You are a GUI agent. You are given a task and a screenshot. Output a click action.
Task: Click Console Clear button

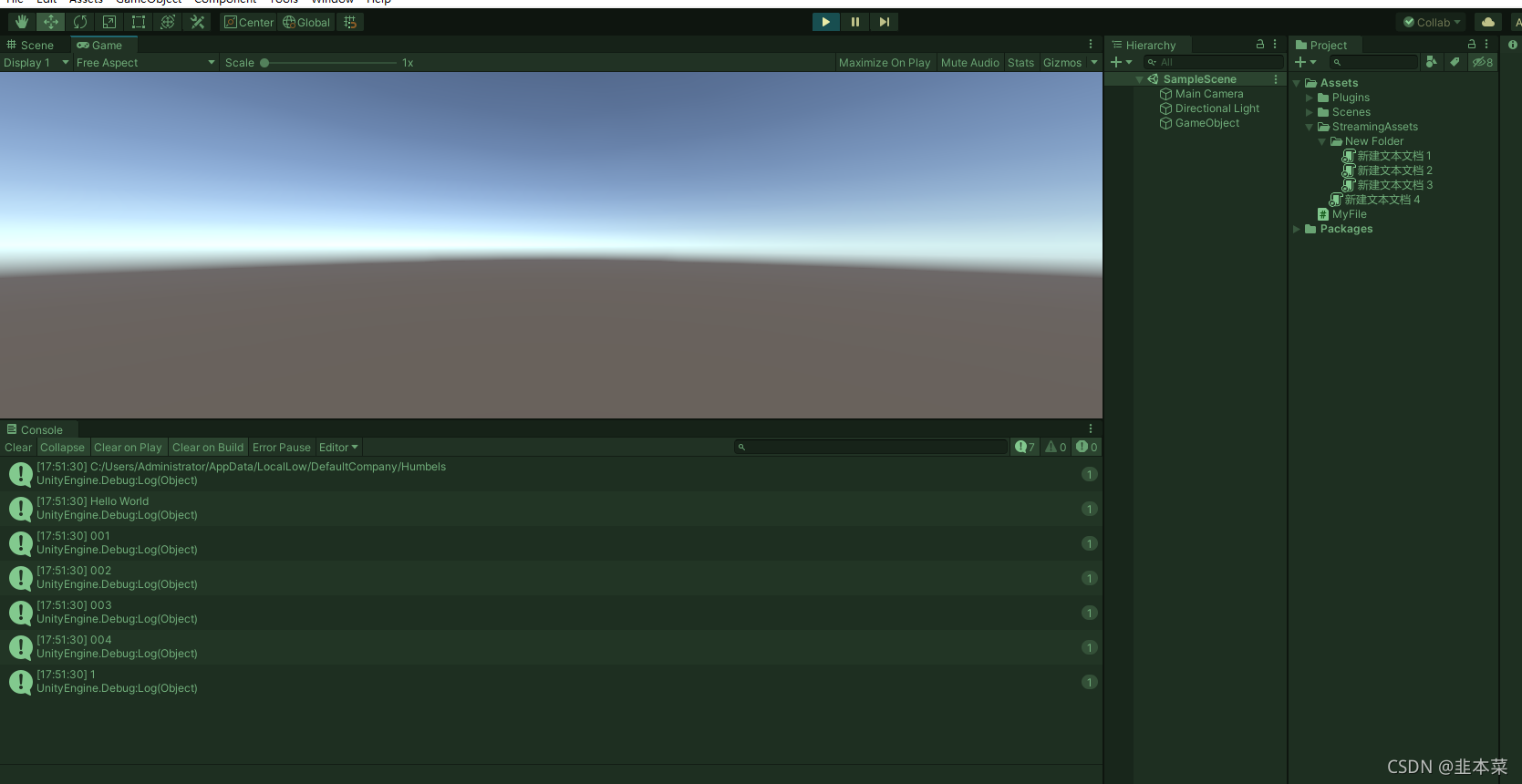[18, 448]
